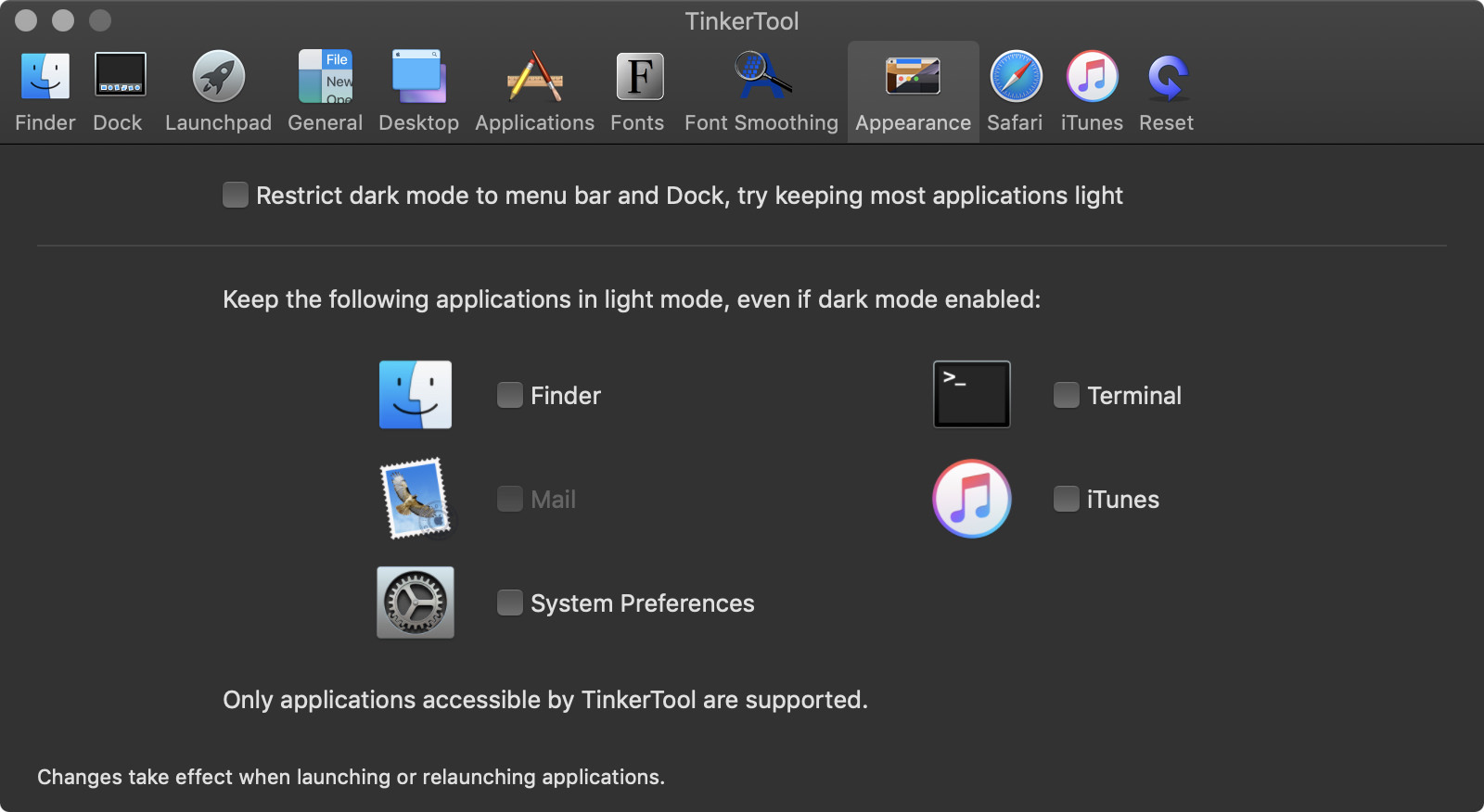Click 'Only applications accessible by TinkerTool' note
Viewport: 1484px width, 812px height.
545,700
